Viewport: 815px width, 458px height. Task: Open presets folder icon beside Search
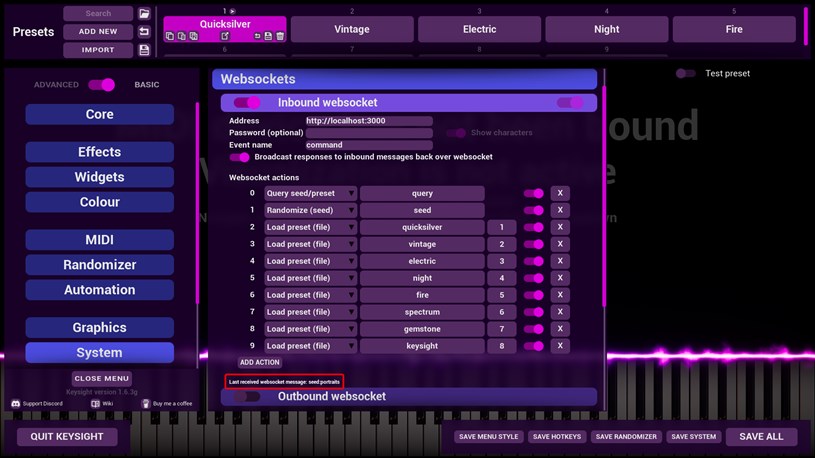(x=144, y=14)
